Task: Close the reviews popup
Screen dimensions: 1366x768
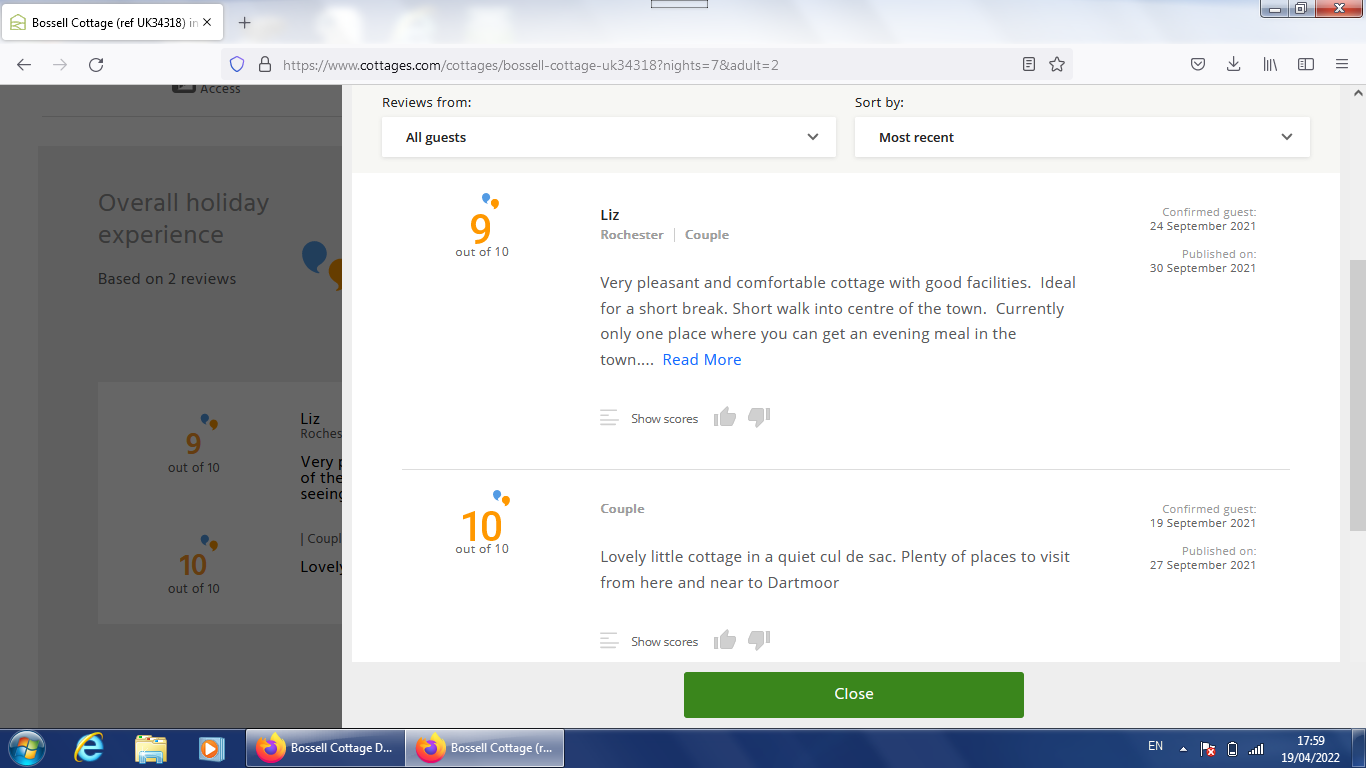Action: (853, 694)
